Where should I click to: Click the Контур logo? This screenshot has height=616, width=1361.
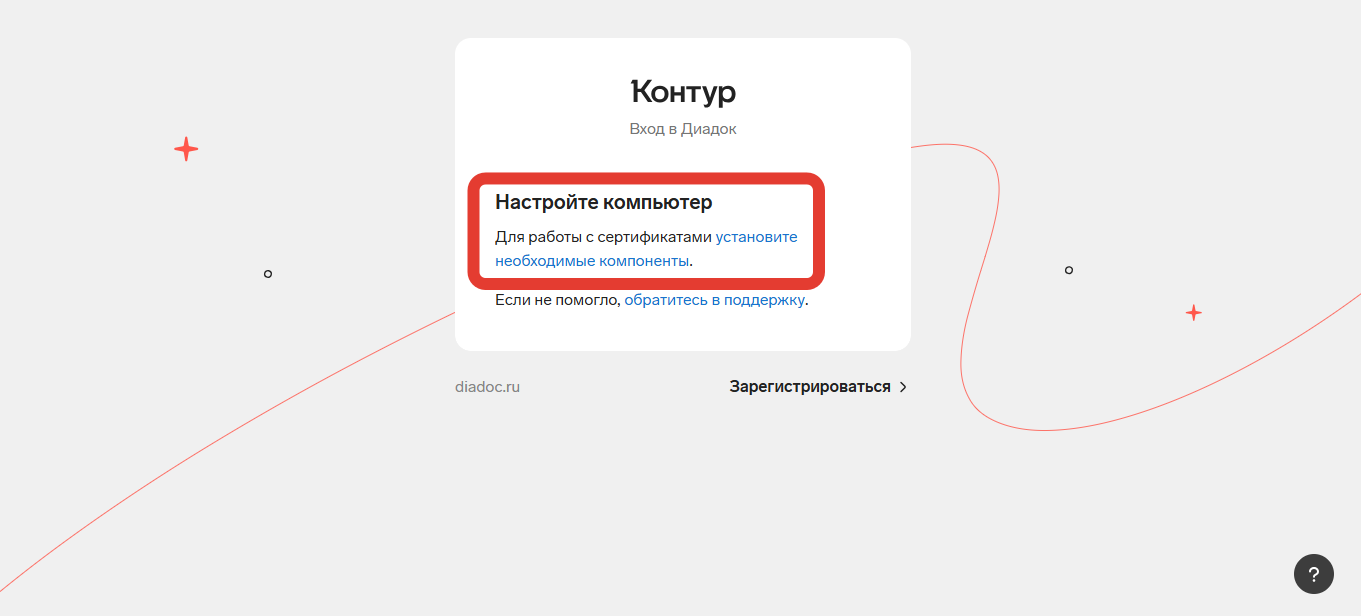point(683,92)
